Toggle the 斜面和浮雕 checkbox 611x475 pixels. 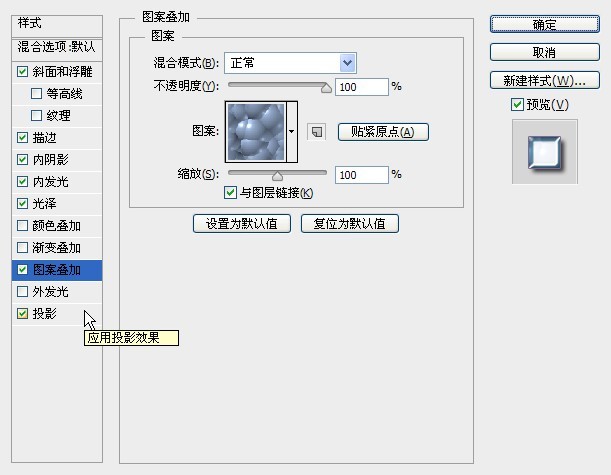(23, 72)
